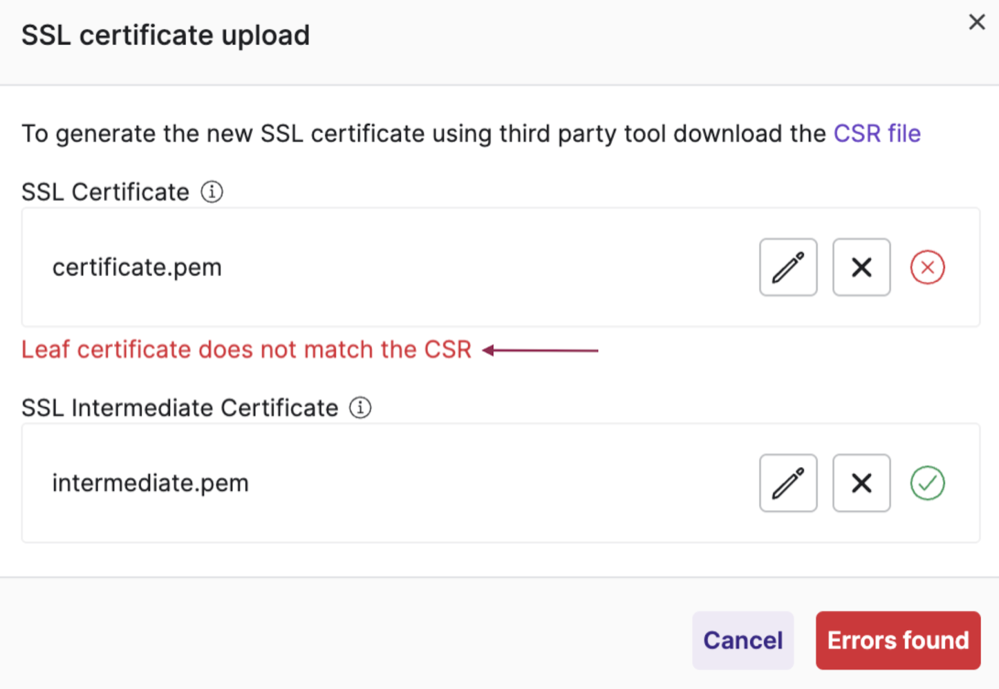The height and width of the screenshot is (689, 999).
Task: Click the SSL Certificate field label
Action: tap(105, 191)
